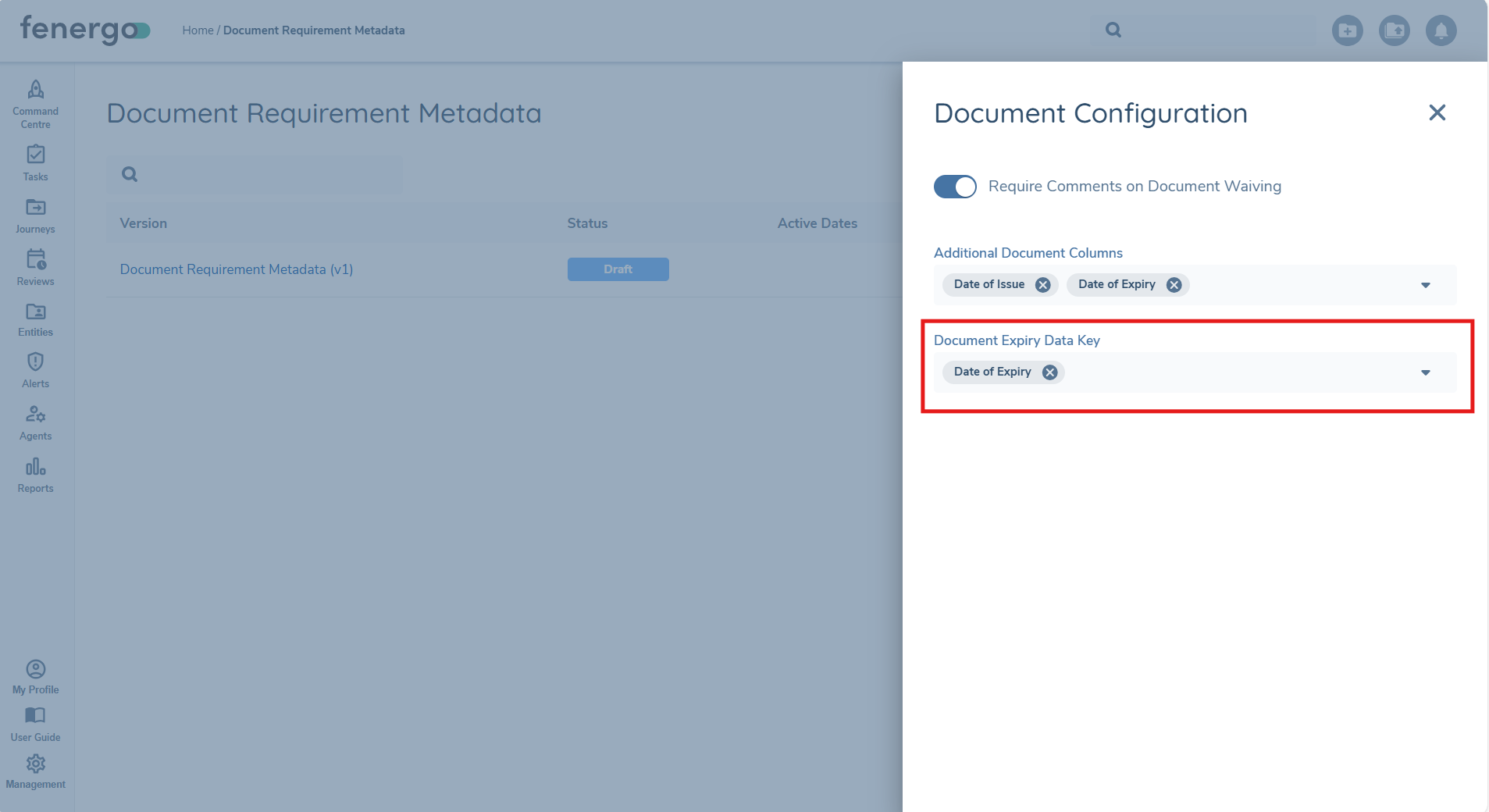Open the Entities panel
Screen dimensions: 1489x812
35,315
